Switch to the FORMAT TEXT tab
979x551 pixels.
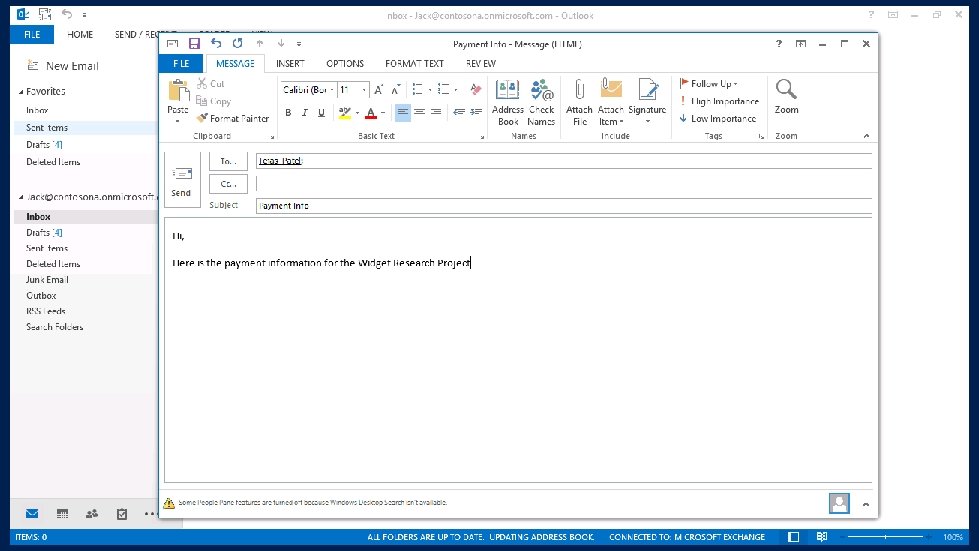coord(414,64)
